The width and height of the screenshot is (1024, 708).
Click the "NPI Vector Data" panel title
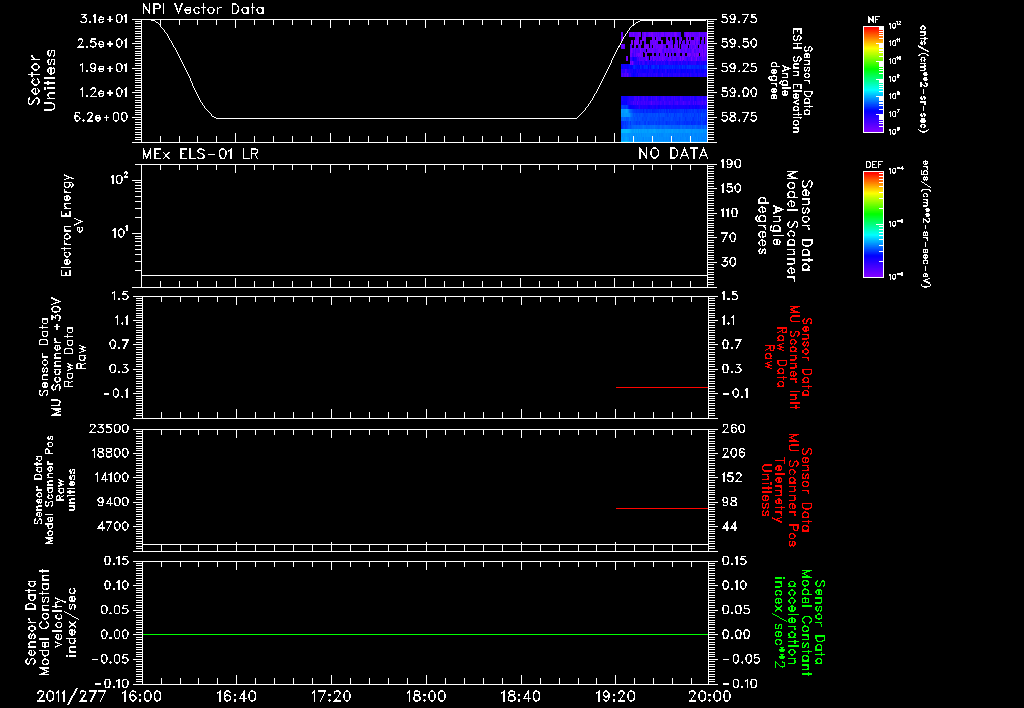coord(203,9)
